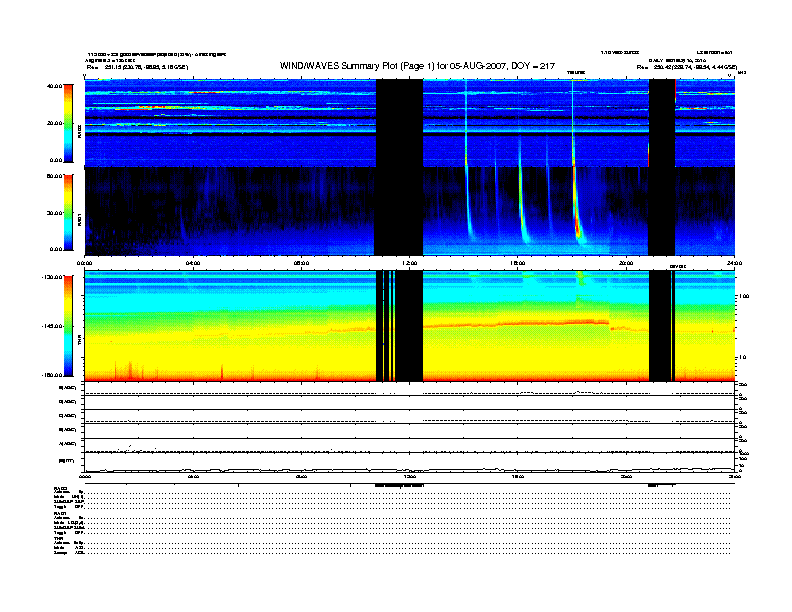Click the DOY = 217 text in title
The width and height of the screenshot is (792, 612).
click(533, 66)
